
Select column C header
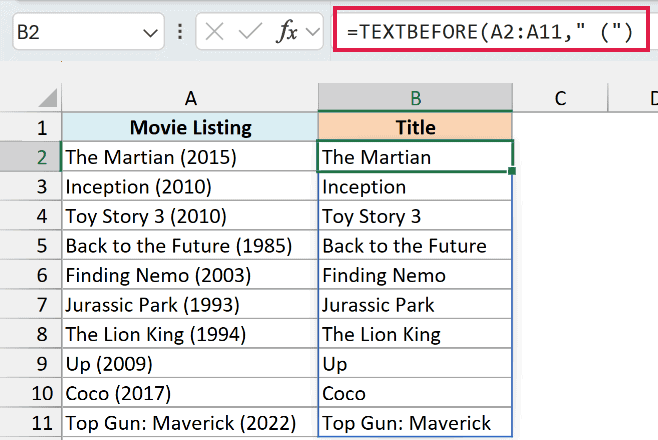point(560,98)
